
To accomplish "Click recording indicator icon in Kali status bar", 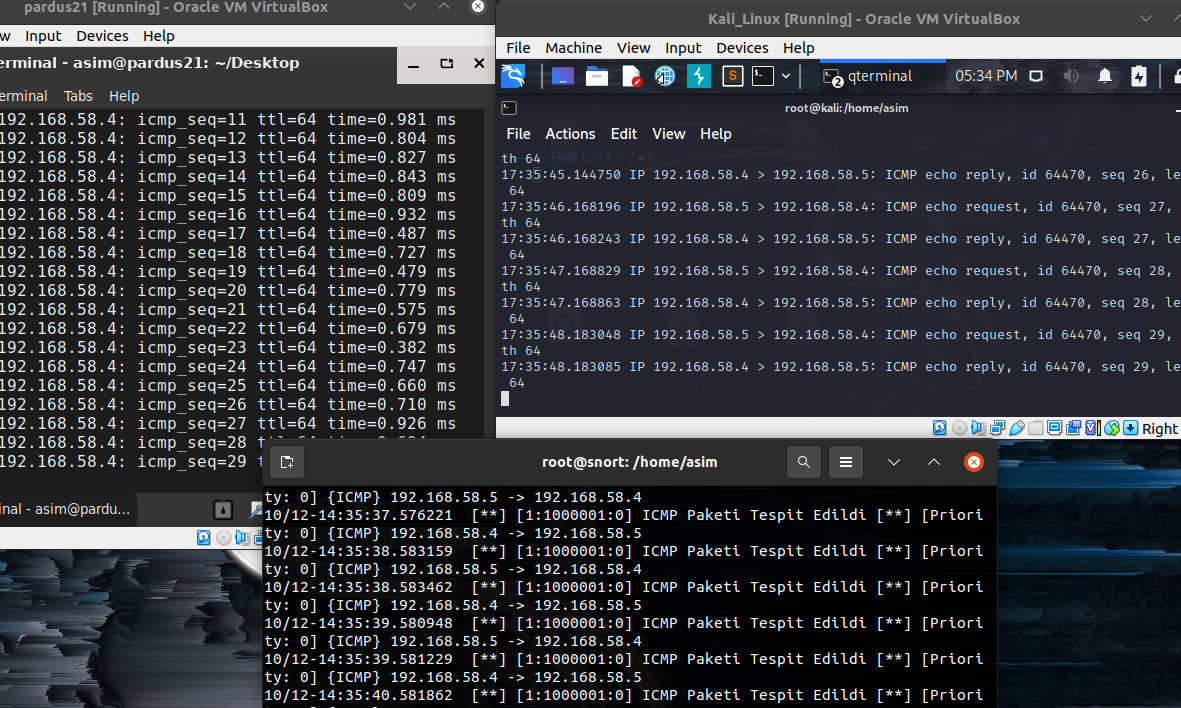I will tap(1073, 428).
